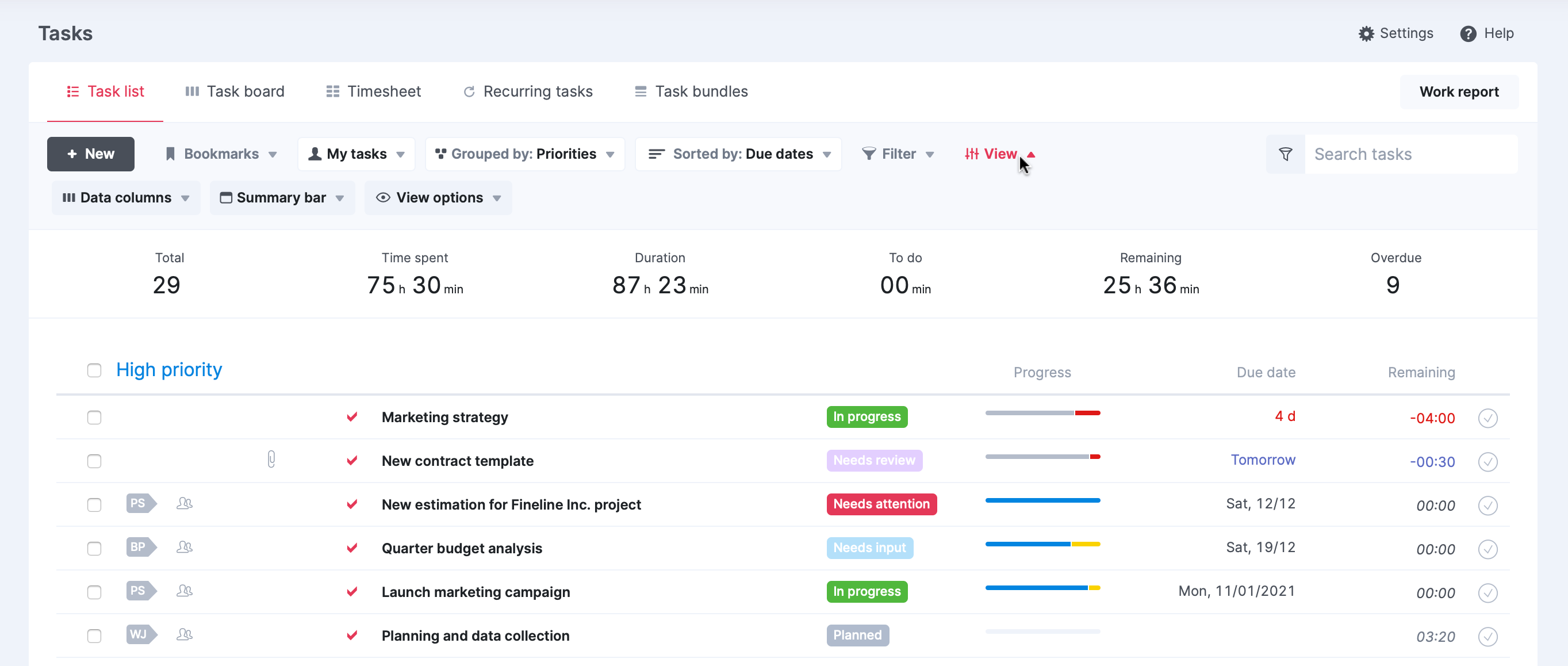This screenshot has width=1568, height=666.
Task: Mark Marketing strategy complete with circle check
Action: pos(1487,418)
